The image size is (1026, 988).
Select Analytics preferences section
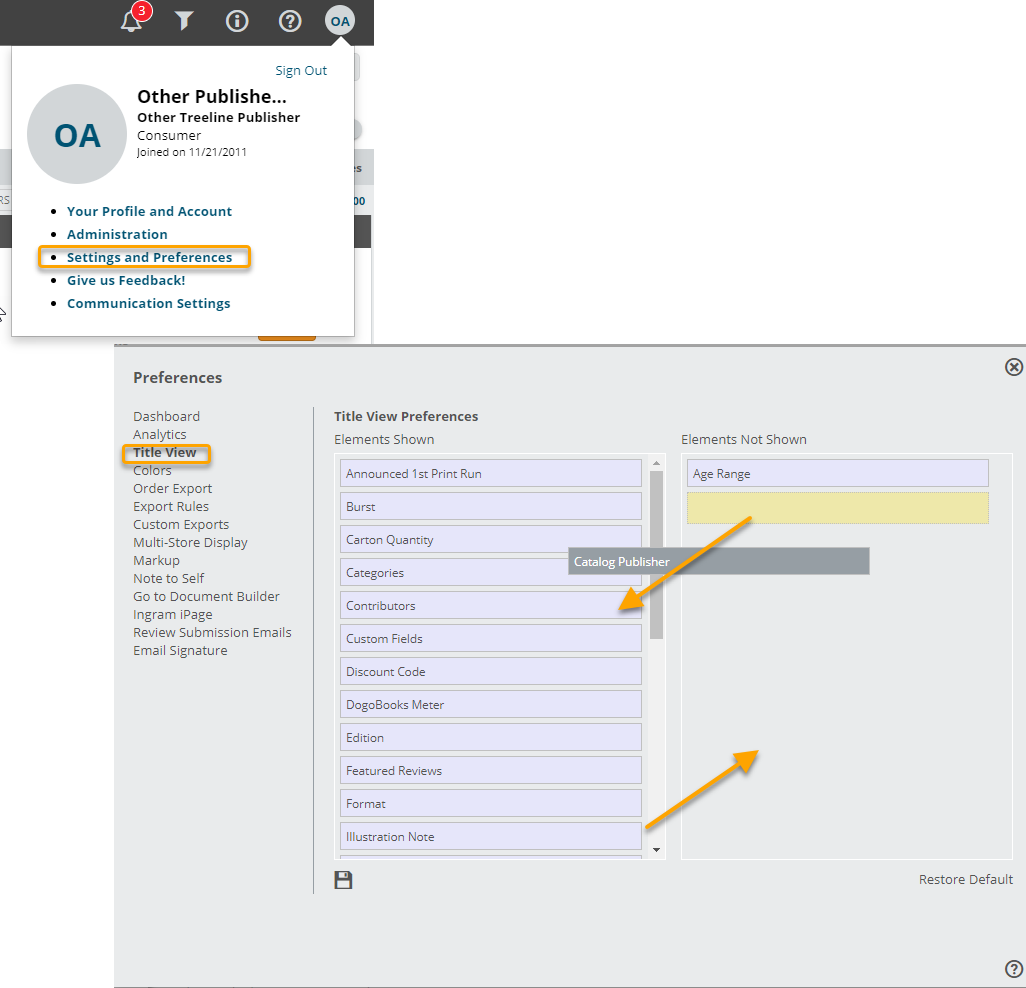click(x=160, y=434)
